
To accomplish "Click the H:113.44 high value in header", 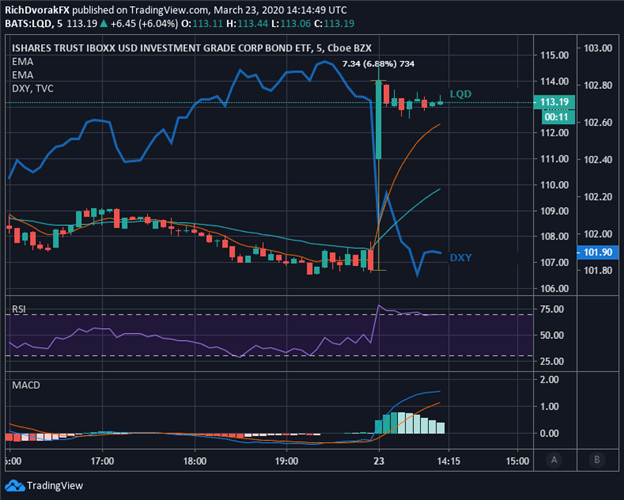I will coord(247,23).
